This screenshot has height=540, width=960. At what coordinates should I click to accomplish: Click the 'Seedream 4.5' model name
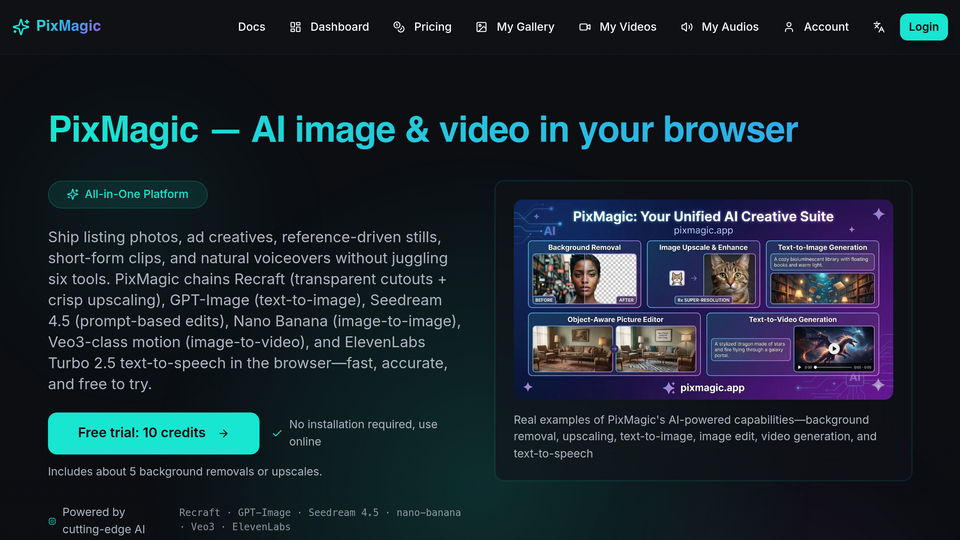pyautogui.click(x=343, y=512)
